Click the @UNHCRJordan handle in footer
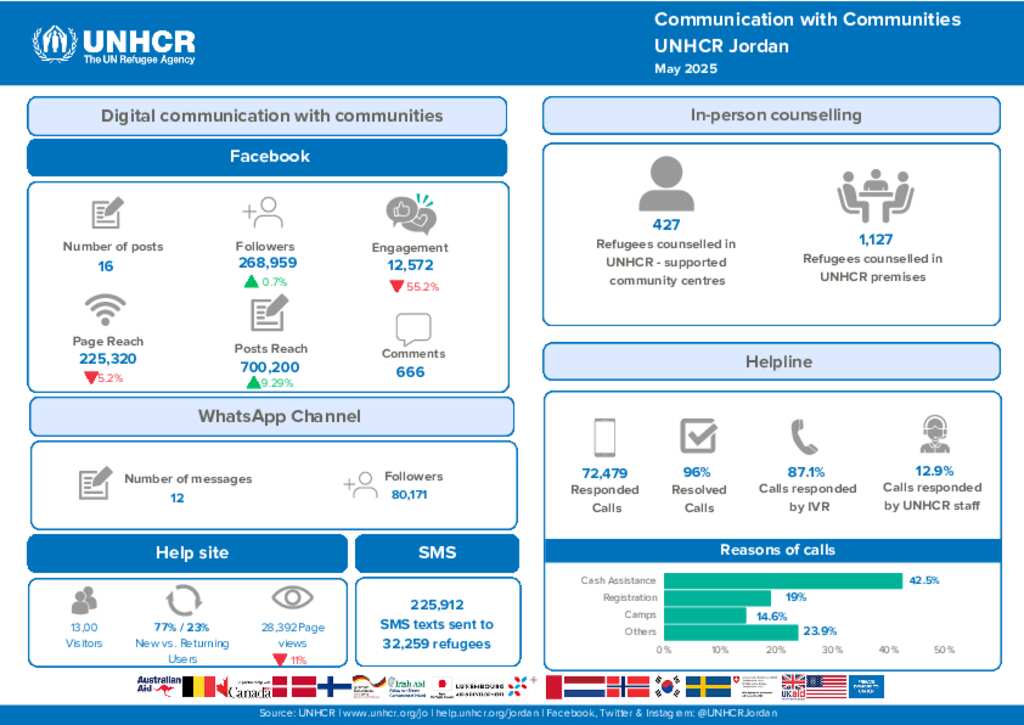The width and height of the screenshot is (1024, 725). click(737, 713)
